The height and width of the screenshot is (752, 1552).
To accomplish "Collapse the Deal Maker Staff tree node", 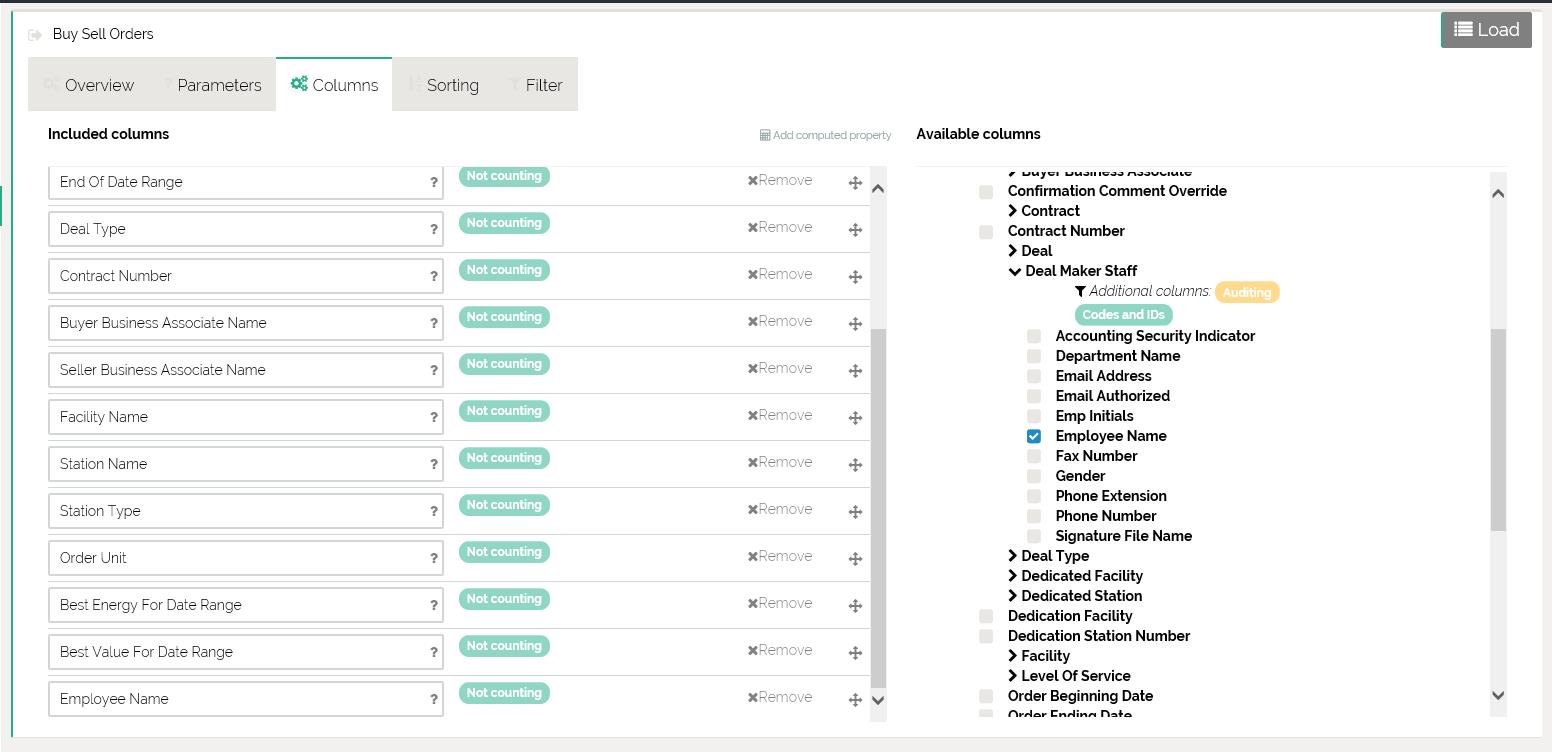I will [1014, 271].
